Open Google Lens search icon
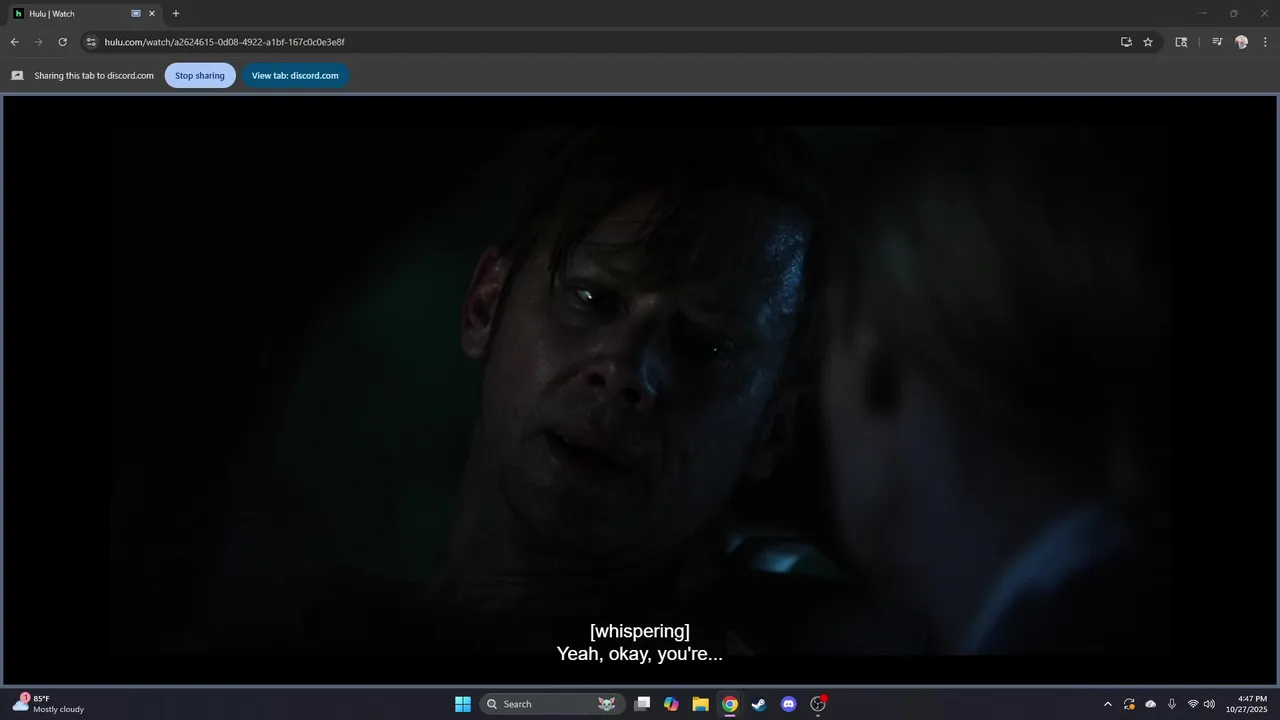 point(1181,42)
